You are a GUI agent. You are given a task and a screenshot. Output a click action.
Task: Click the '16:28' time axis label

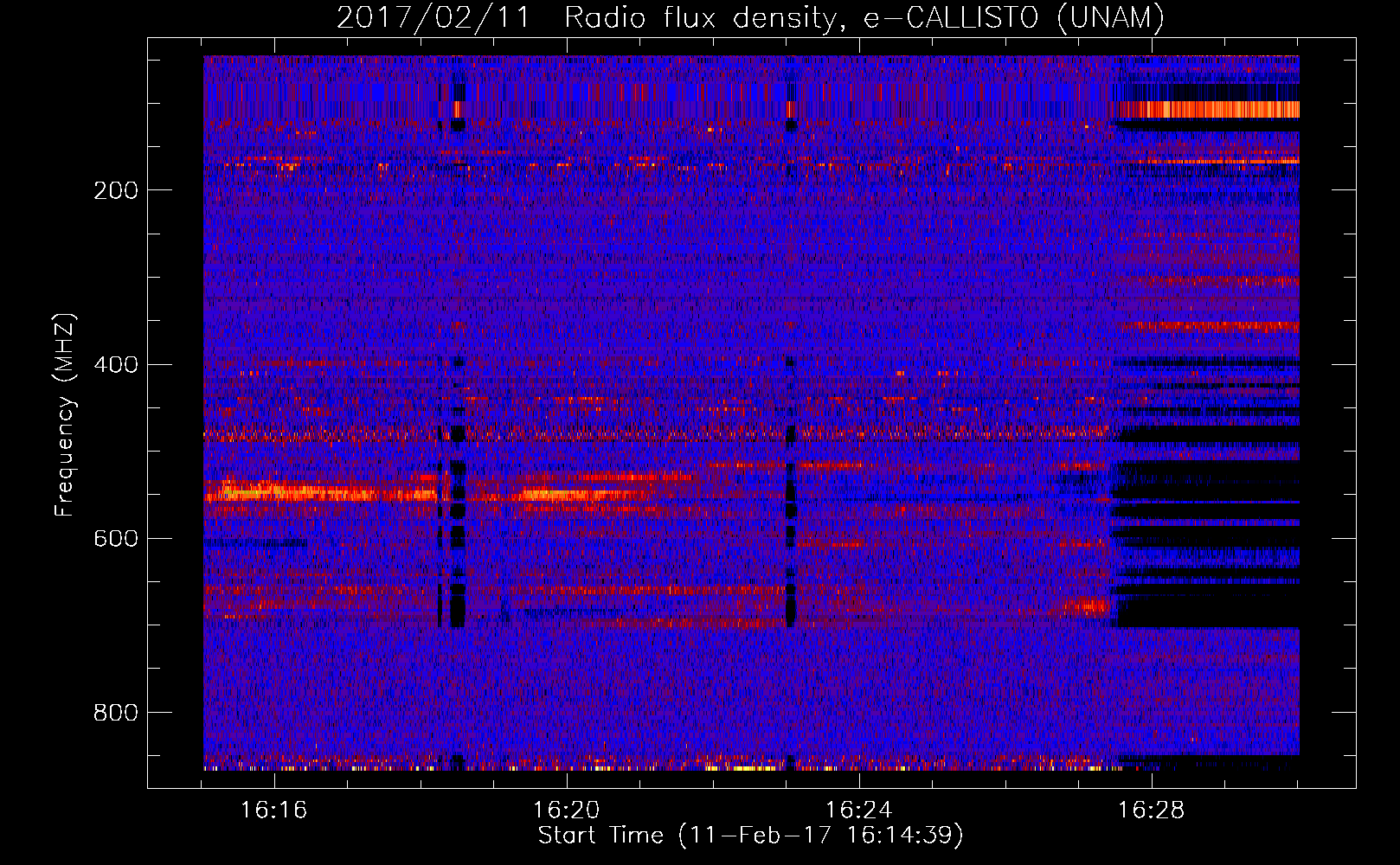click(x=1152, y=811)
